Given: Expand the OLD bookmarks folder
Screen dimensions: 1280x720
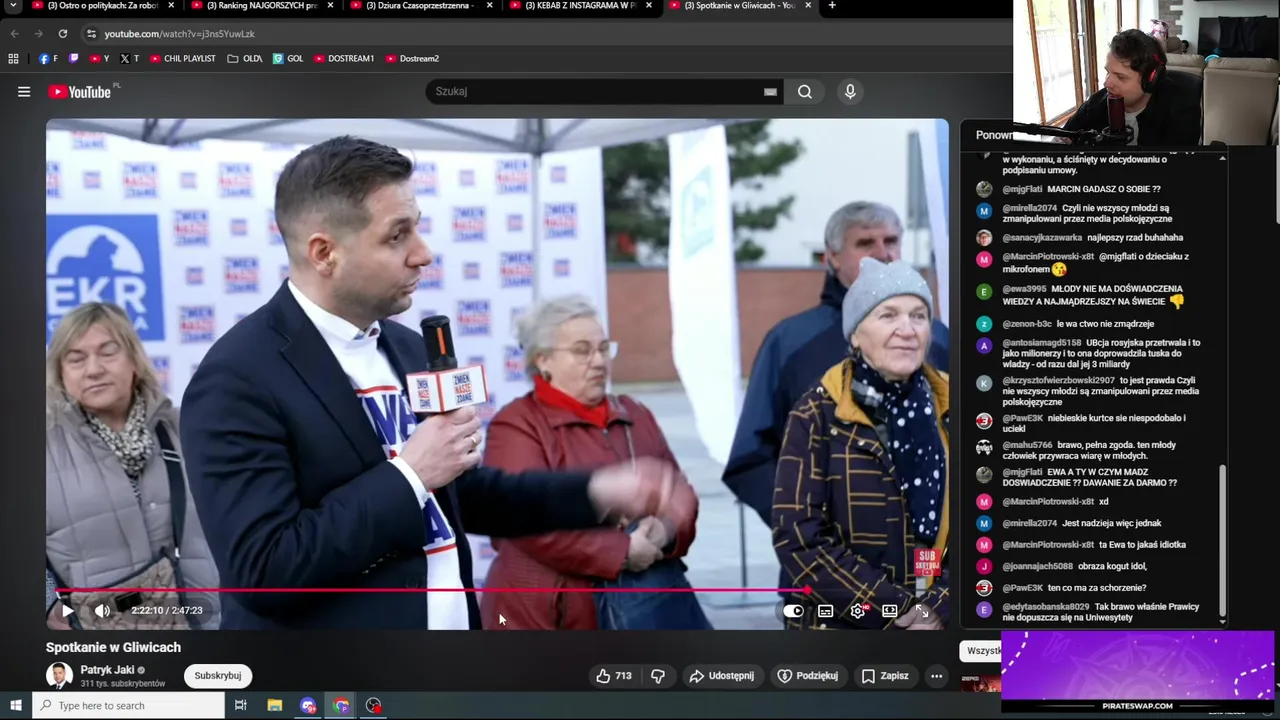Looking at the screenshot, I should point(245,59).
